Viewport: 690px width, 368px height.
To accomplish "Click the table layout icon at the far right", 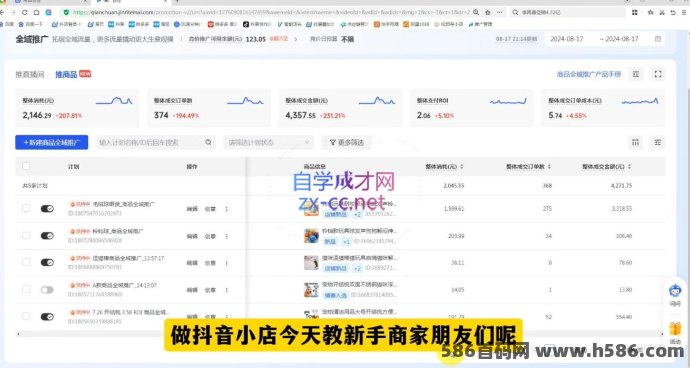I will coord(658,142).
